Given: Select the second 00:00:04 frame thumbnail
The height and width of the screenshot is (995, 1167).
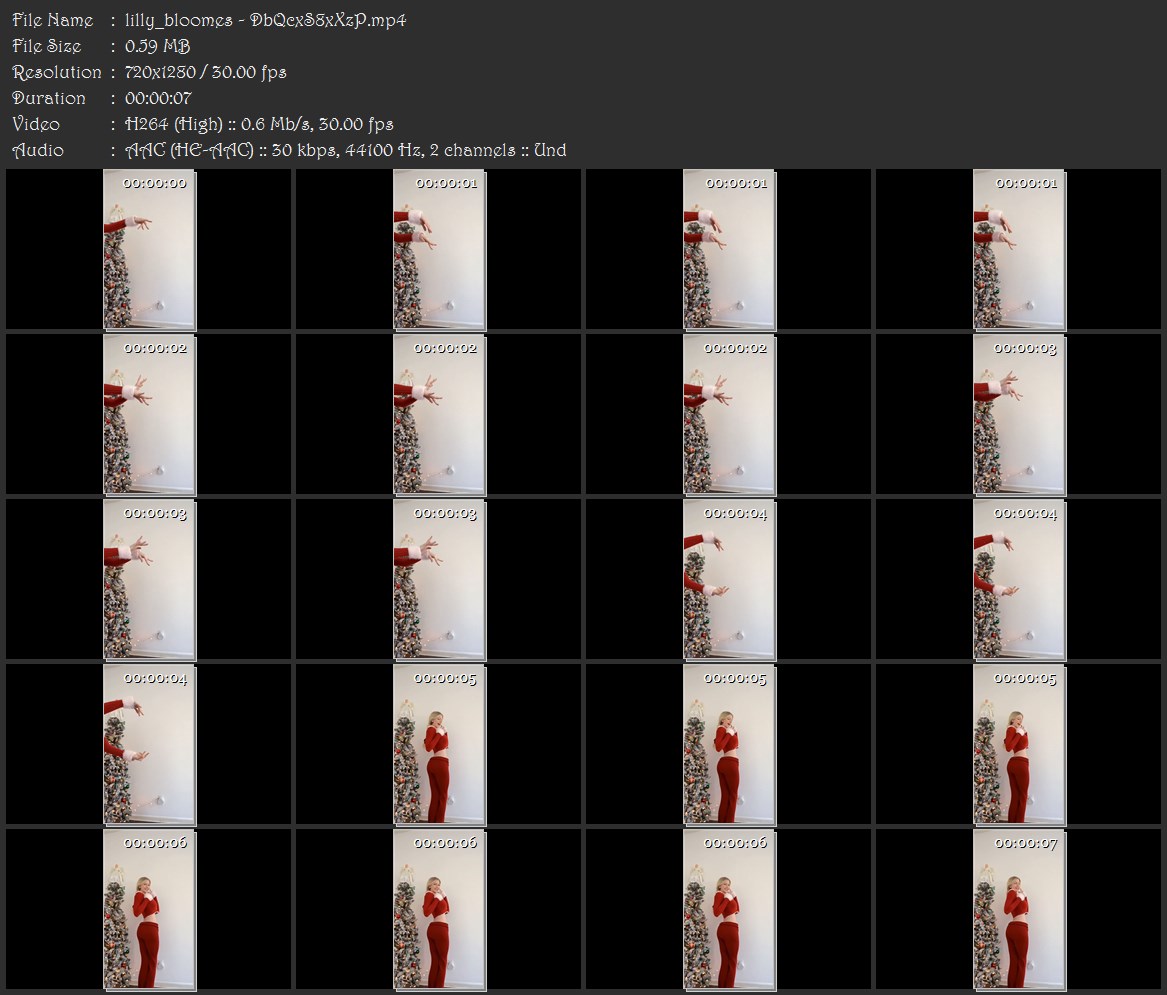Looking at the screenshot, I should pos(1020,580).
